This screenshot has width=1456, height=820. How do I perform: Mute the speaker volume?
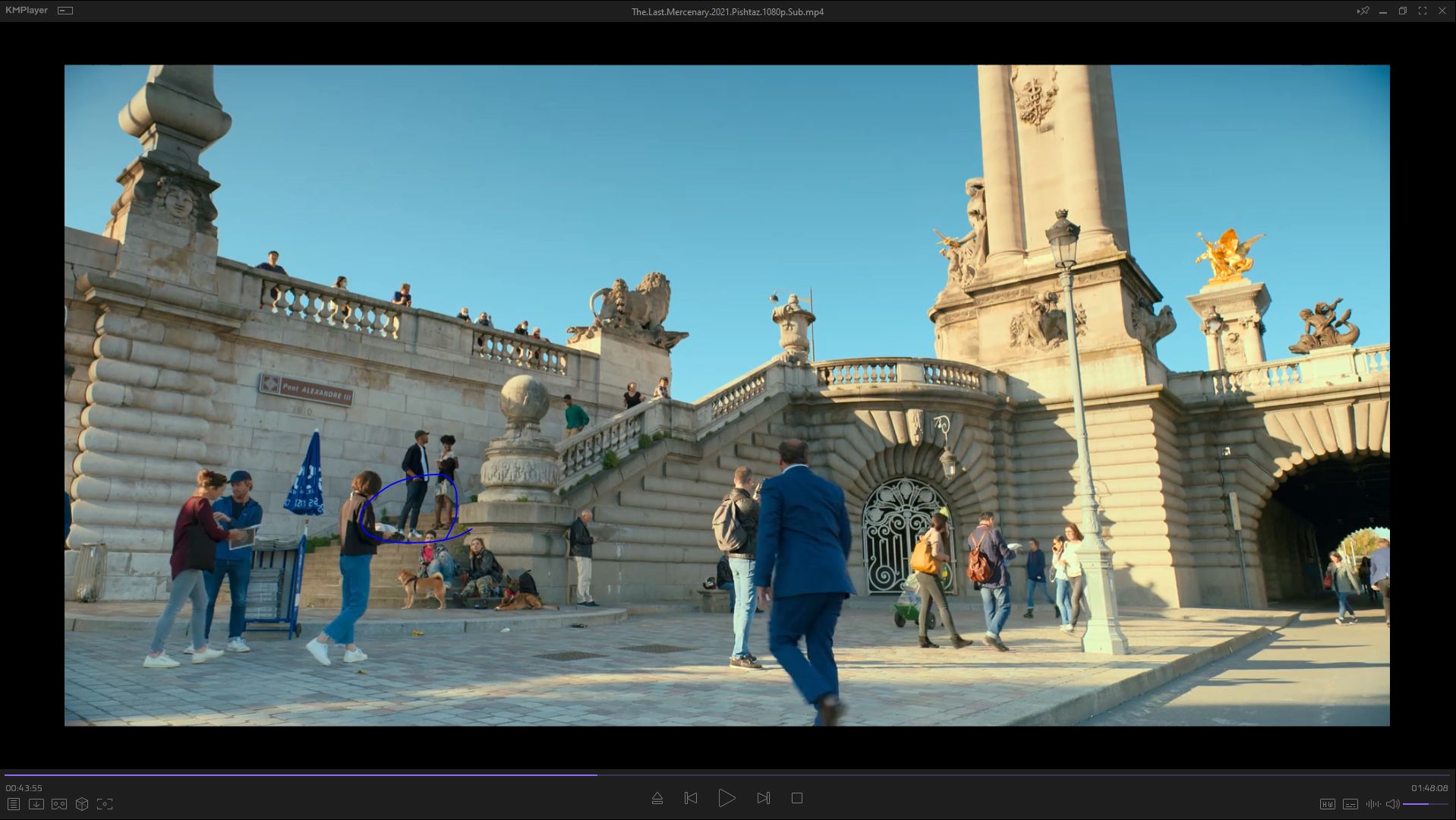pyautogui.click(x=1391, y=804)
